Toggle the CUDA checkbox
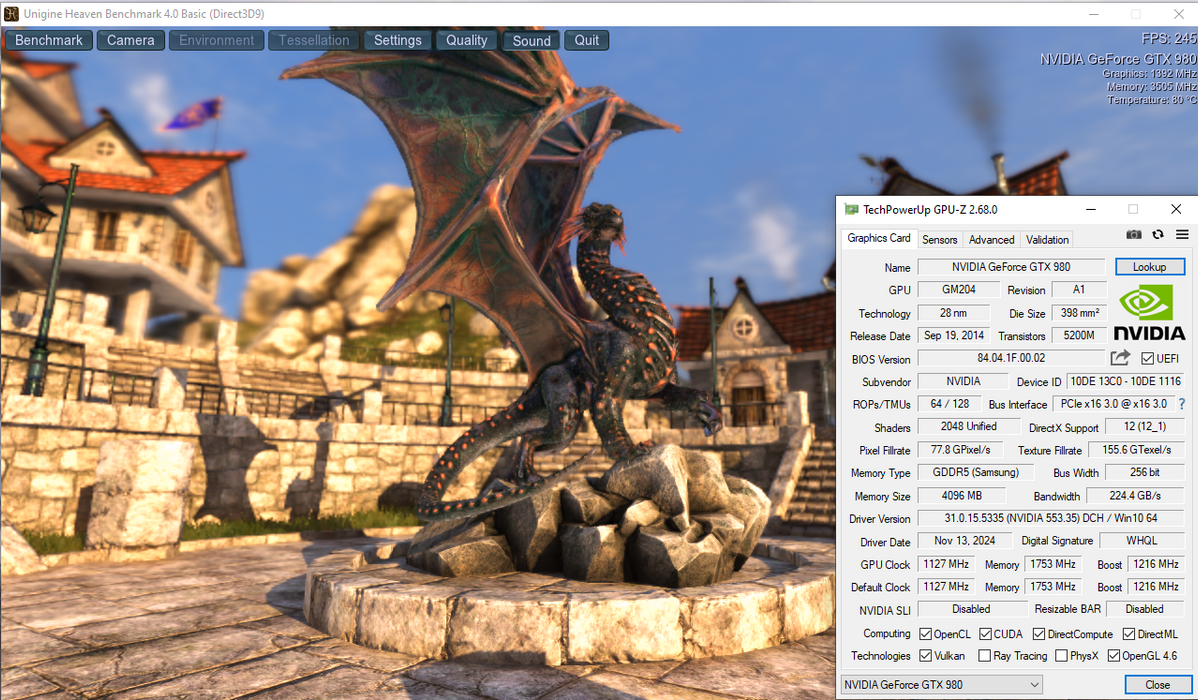The height and width of the screenshot is (700, 1198). (985, 634)
